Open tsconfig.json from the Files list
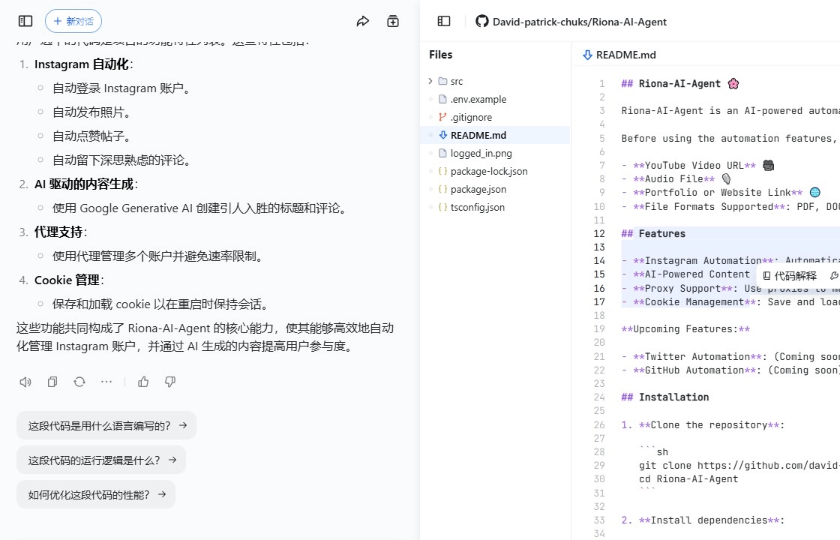The width and height of the screenshot is (840, 540). (x=477, y=207)
